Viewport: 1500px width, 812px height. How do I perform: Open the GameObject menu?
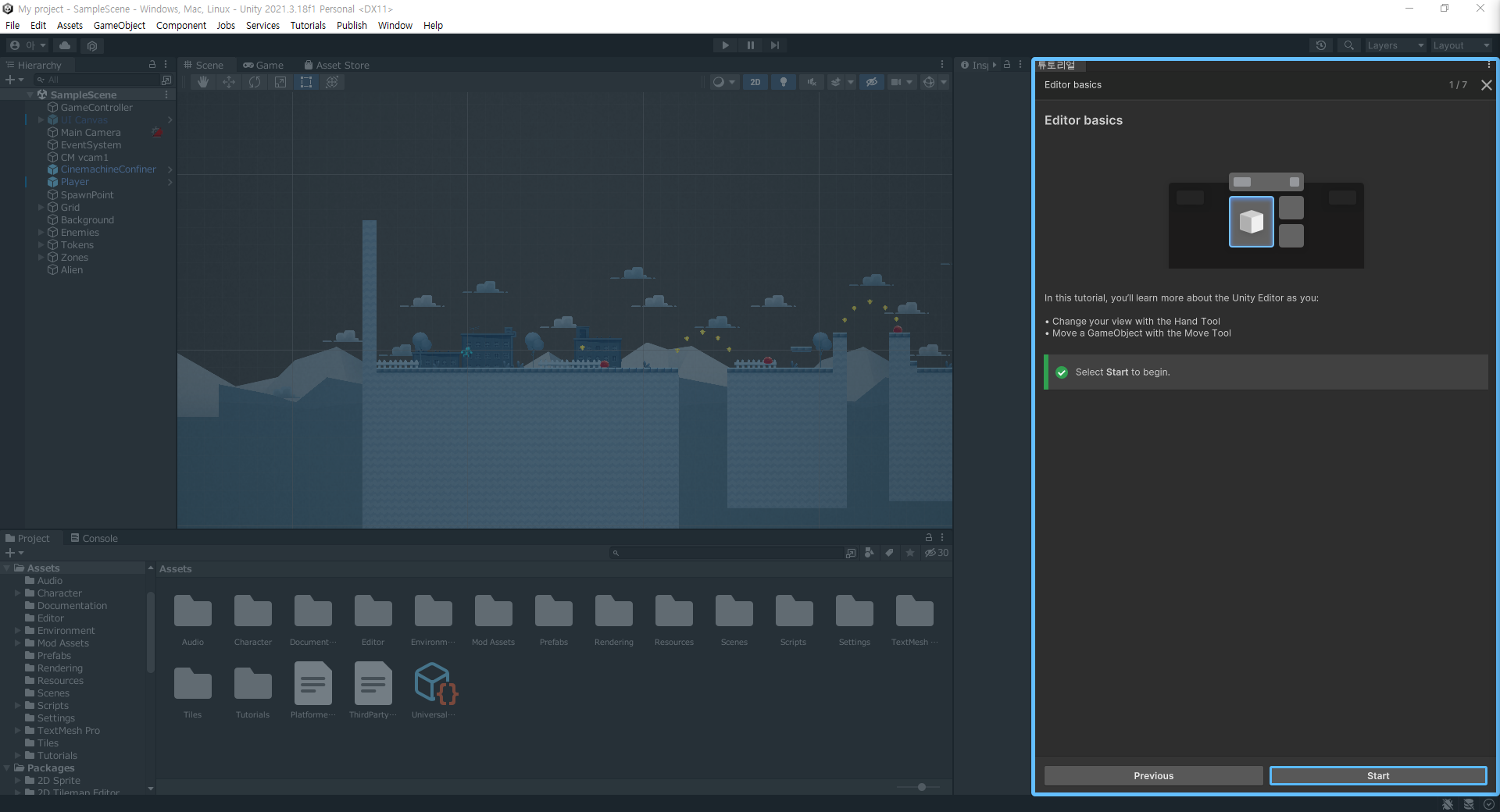[120, 25]
